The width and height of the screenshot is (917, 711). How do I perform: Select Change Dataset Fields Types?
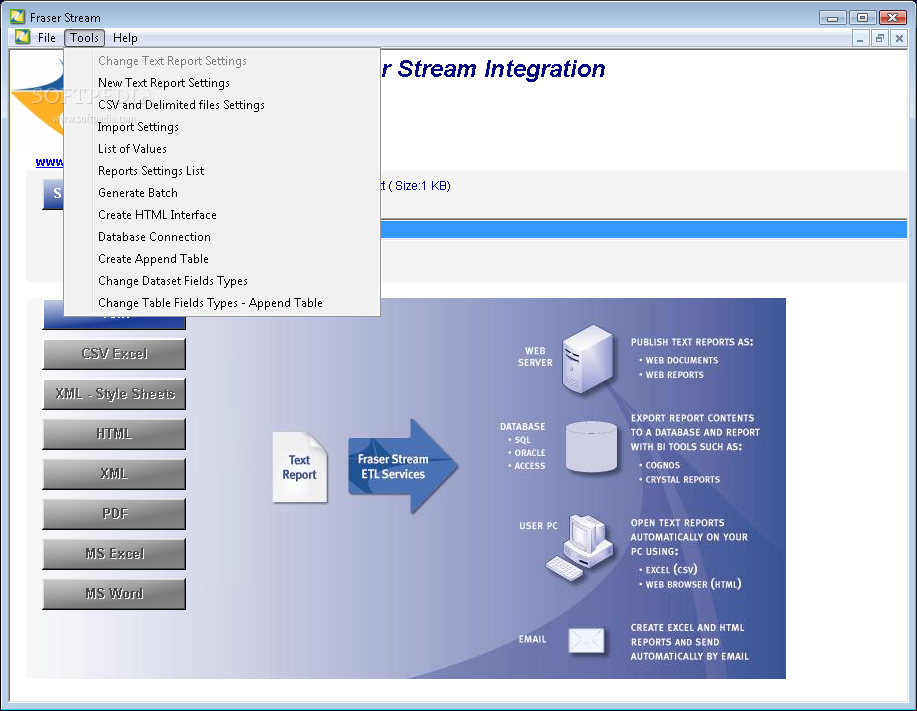point(173,281)
